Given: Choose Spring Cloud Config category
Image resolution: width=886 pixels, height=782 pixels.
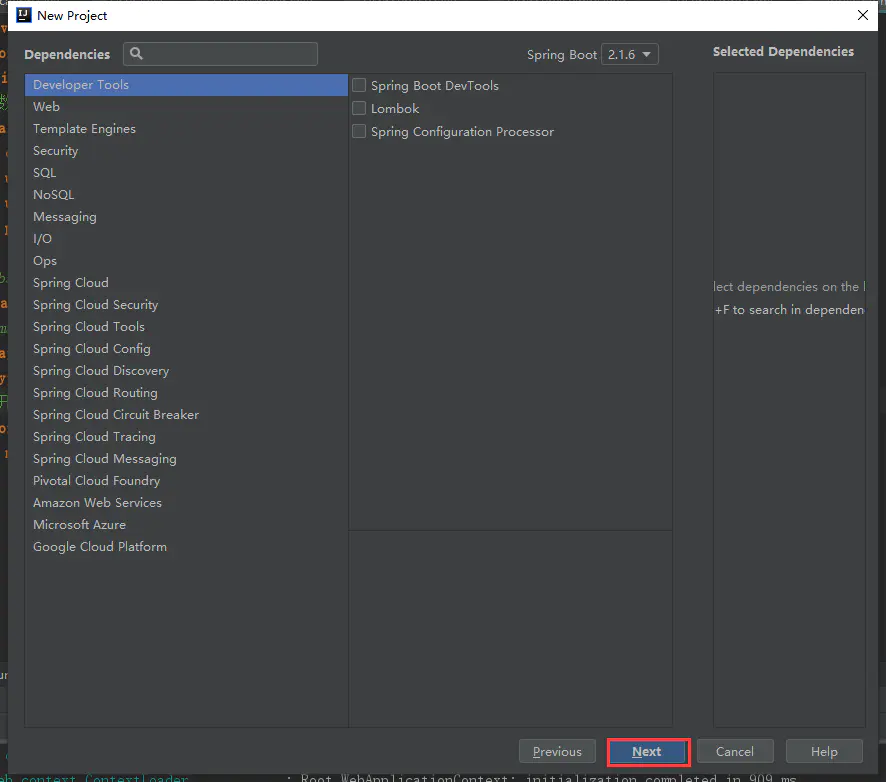Looking at the screenshot, I should pyautogui.click(x=186, y=349).
